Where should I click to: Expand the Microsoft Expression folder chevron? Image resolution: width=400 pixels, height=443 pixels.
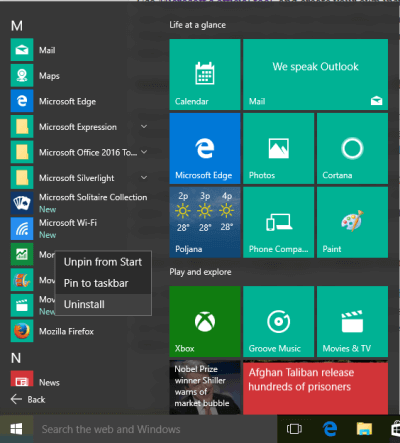coord(144,127)
